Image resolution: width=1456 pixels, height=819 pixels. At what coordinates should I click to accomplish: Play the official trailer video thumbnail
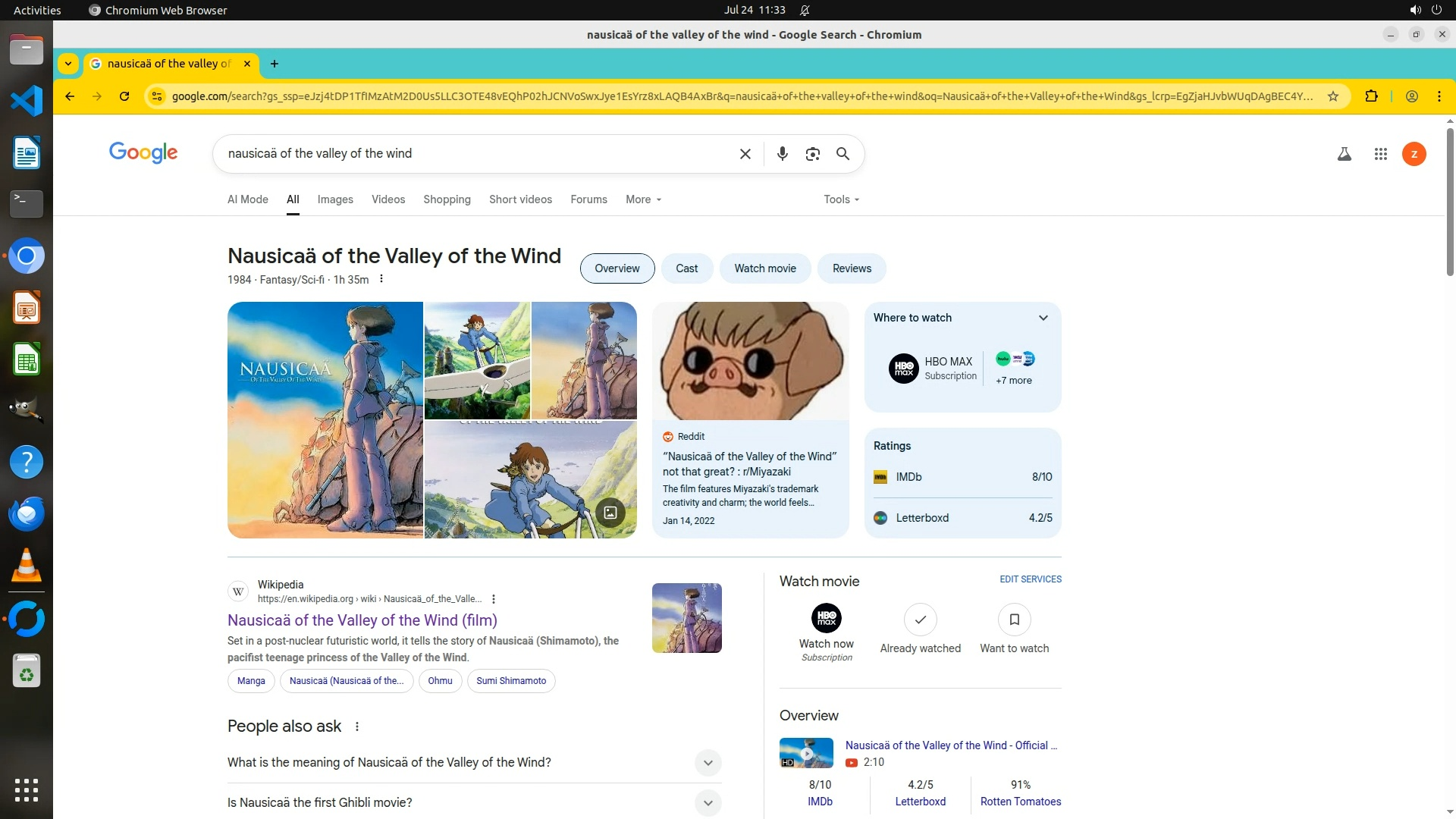806,753
